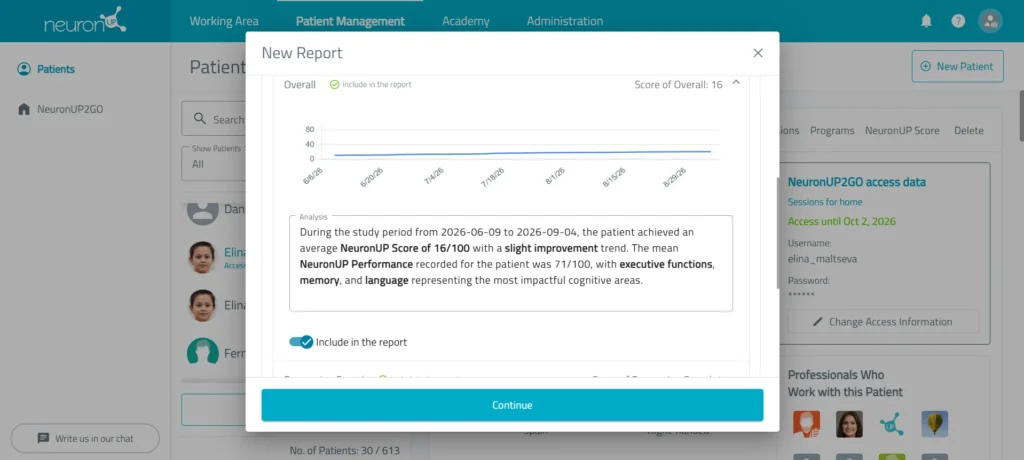Click the Continue button
This screenshot has width=1024, height=460.
(x=512, y=405)
